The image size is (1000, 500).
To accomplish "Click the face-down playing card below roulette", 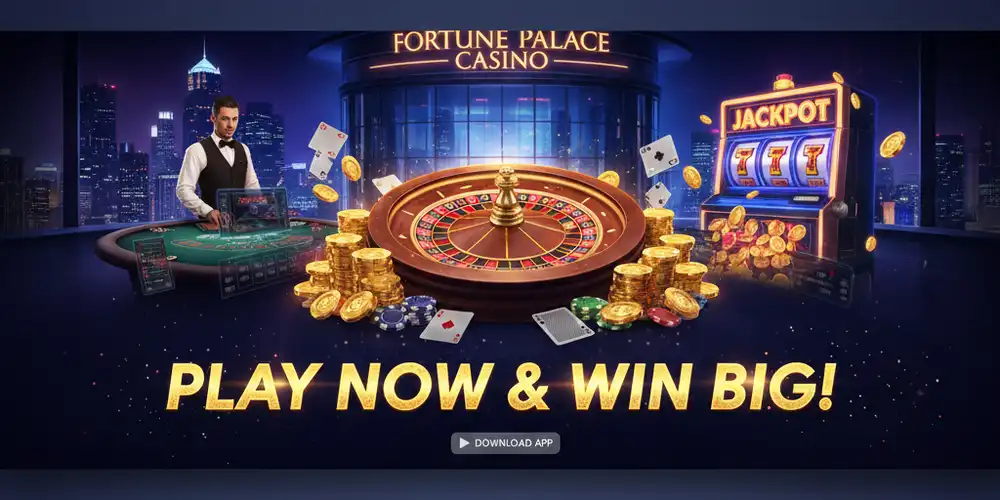I will click(x=562, y=326).
